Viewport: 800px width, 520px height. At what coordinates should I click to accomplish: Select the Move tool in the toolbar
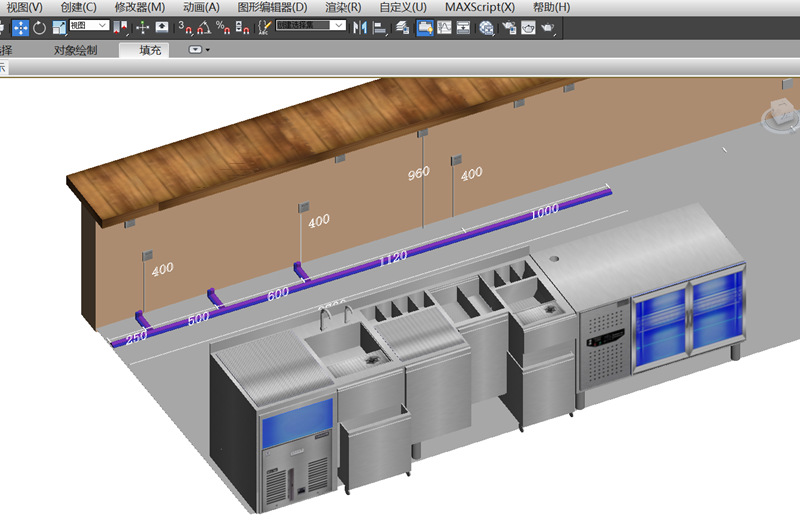20,27
